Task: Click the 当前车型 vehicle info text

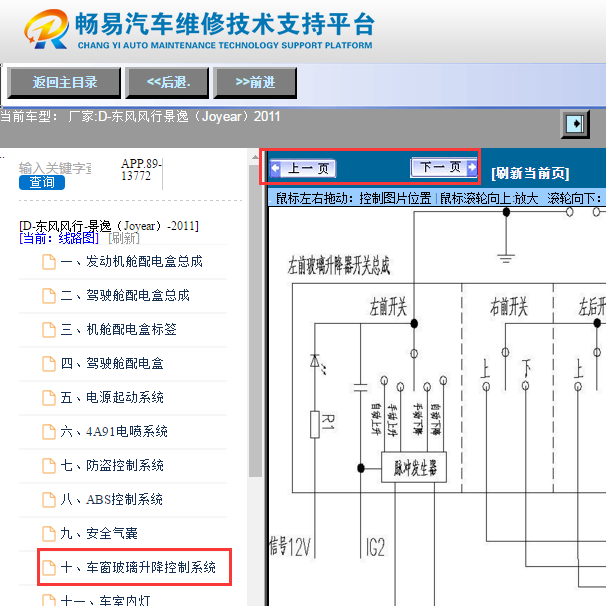Action: point(140,116)
